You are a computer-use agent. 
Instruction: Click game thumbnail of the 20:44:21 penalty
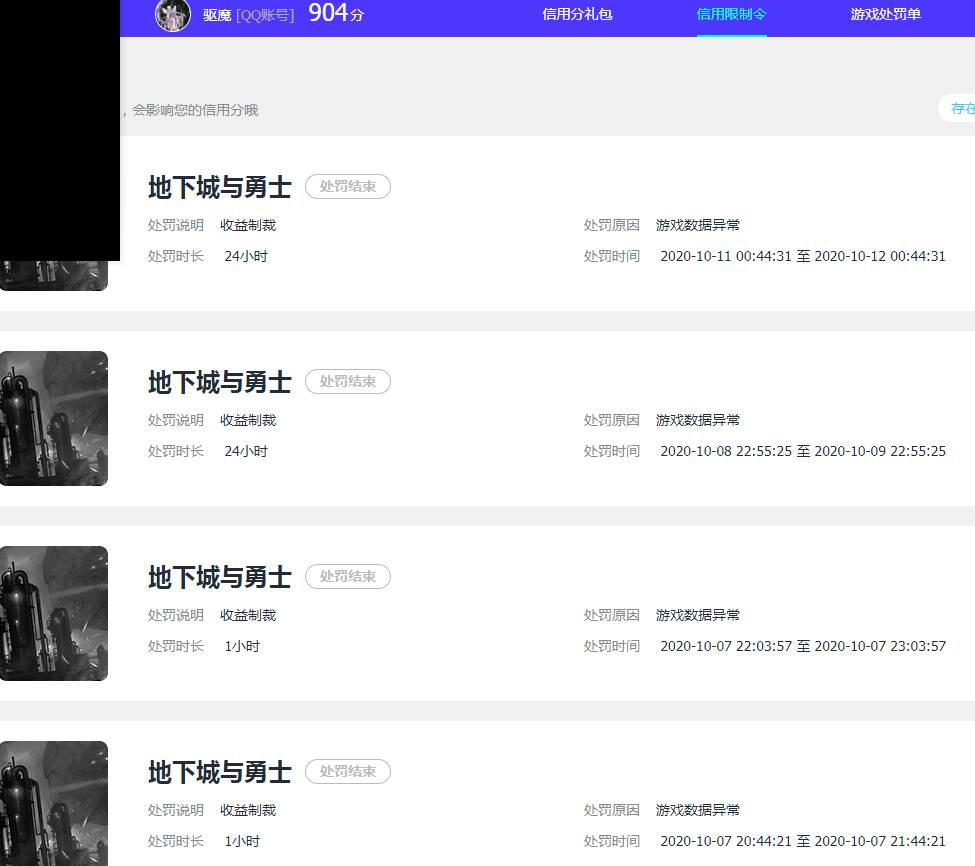54,802
